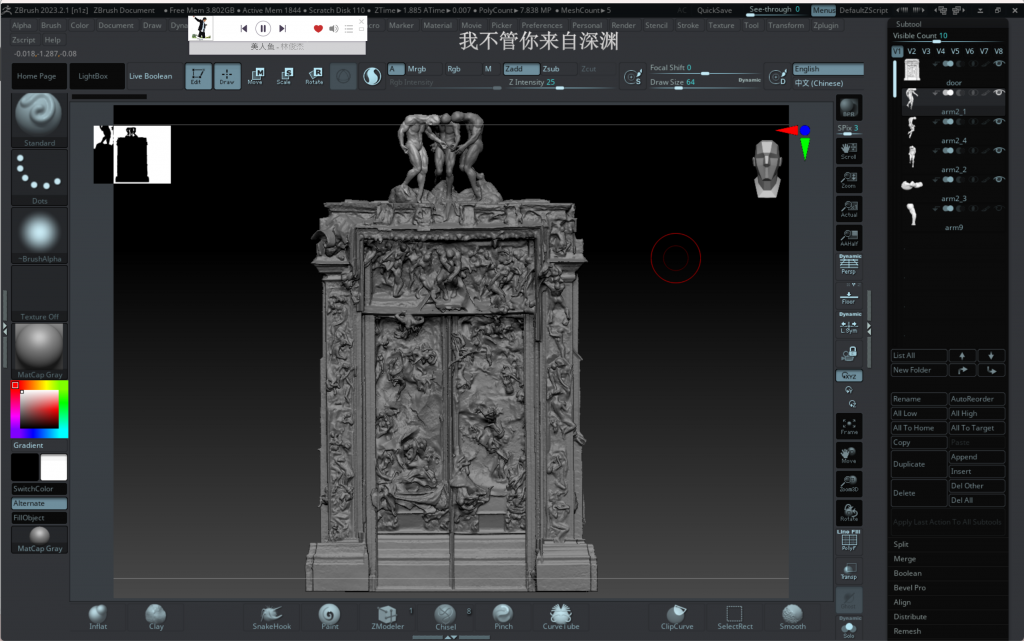
Task: Toggle PolyF line fill display
Action: pyautogui.click(x=849, y=541)
